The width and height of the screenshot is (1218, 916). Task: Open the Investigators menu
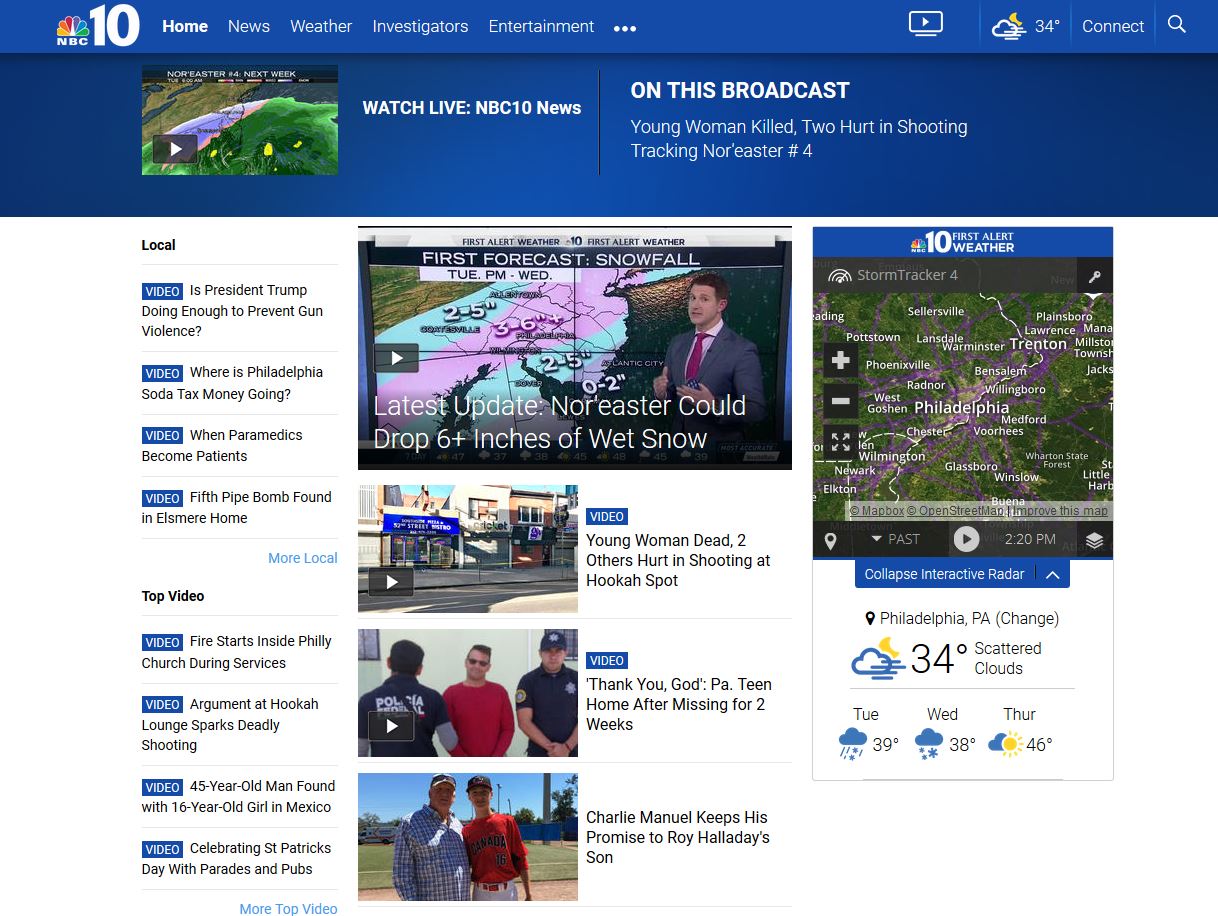pos(420,26)
